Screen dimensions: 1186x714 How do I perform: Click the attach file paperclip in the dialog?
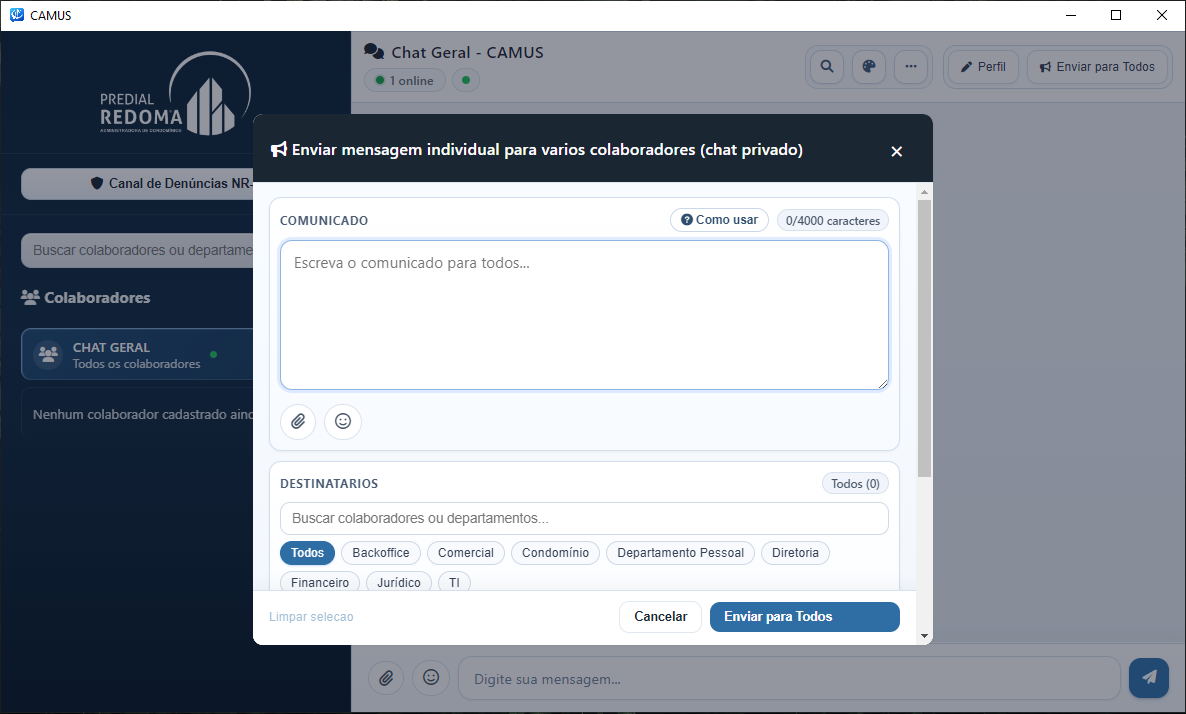pyautogui.click(x=298, y=421)
